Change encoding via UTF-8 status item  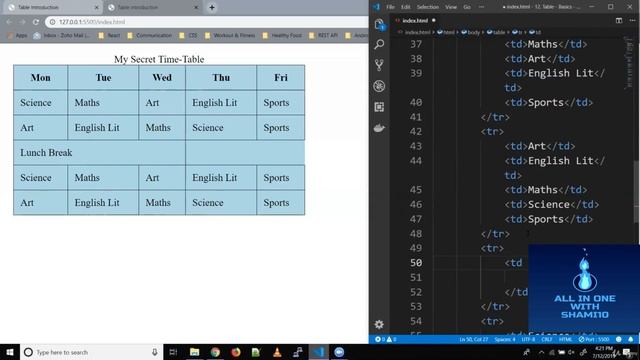(528, 339)
